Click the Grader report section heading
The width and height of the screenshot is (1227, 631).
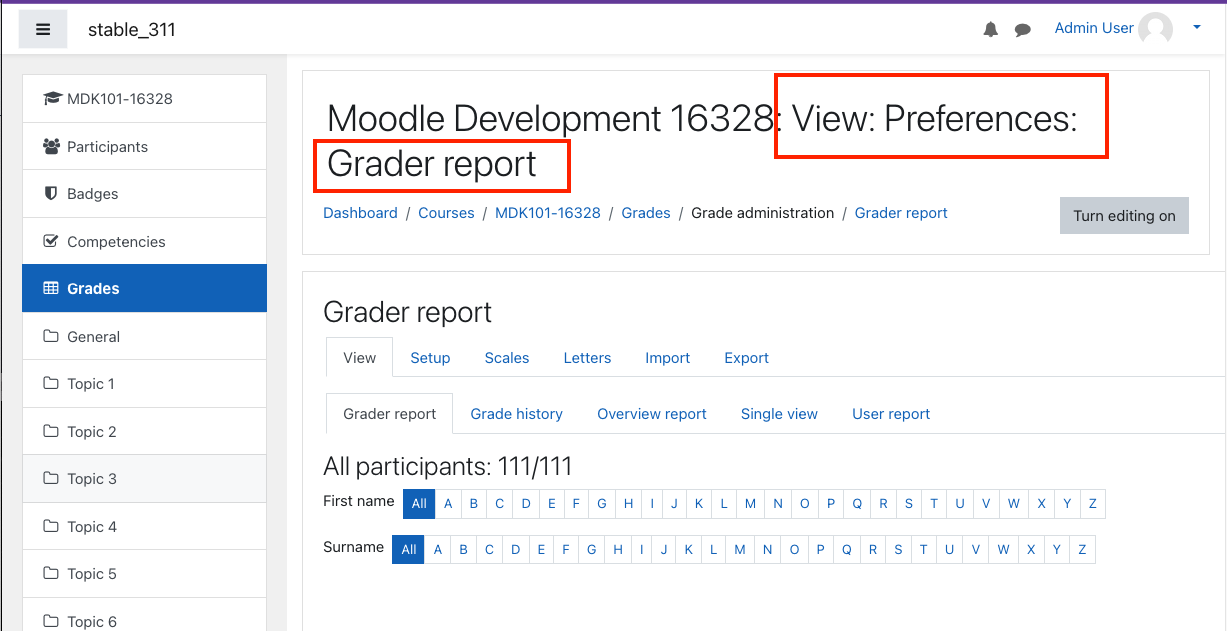[x=408, y=312]
